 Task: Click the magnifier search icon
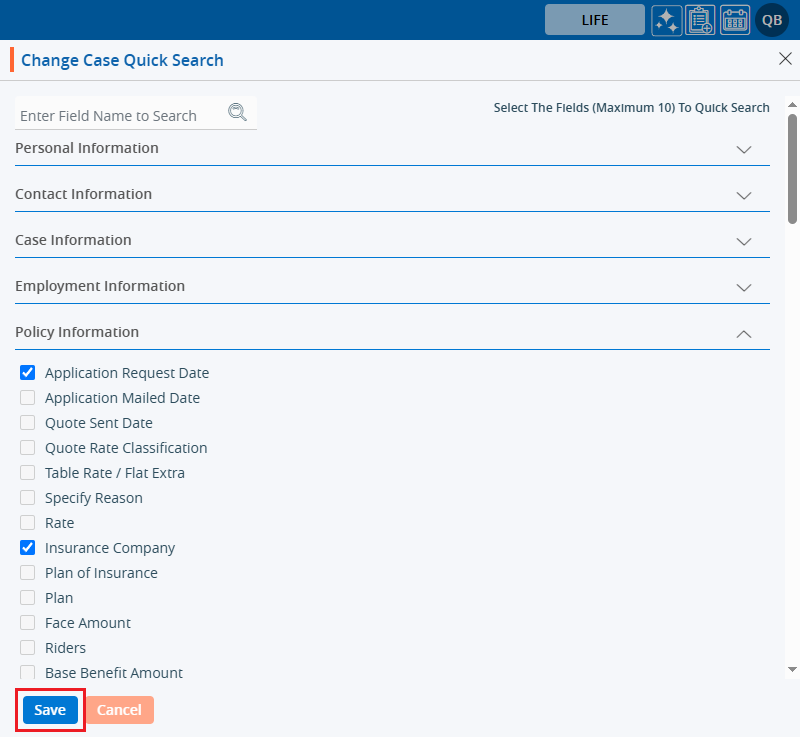pos(237,112)
